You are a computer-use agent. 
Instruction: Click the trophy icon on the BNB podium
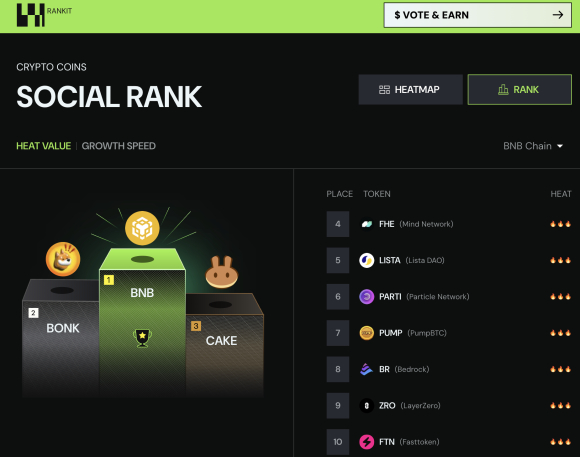pyautogui.click(x=142, y=338)
